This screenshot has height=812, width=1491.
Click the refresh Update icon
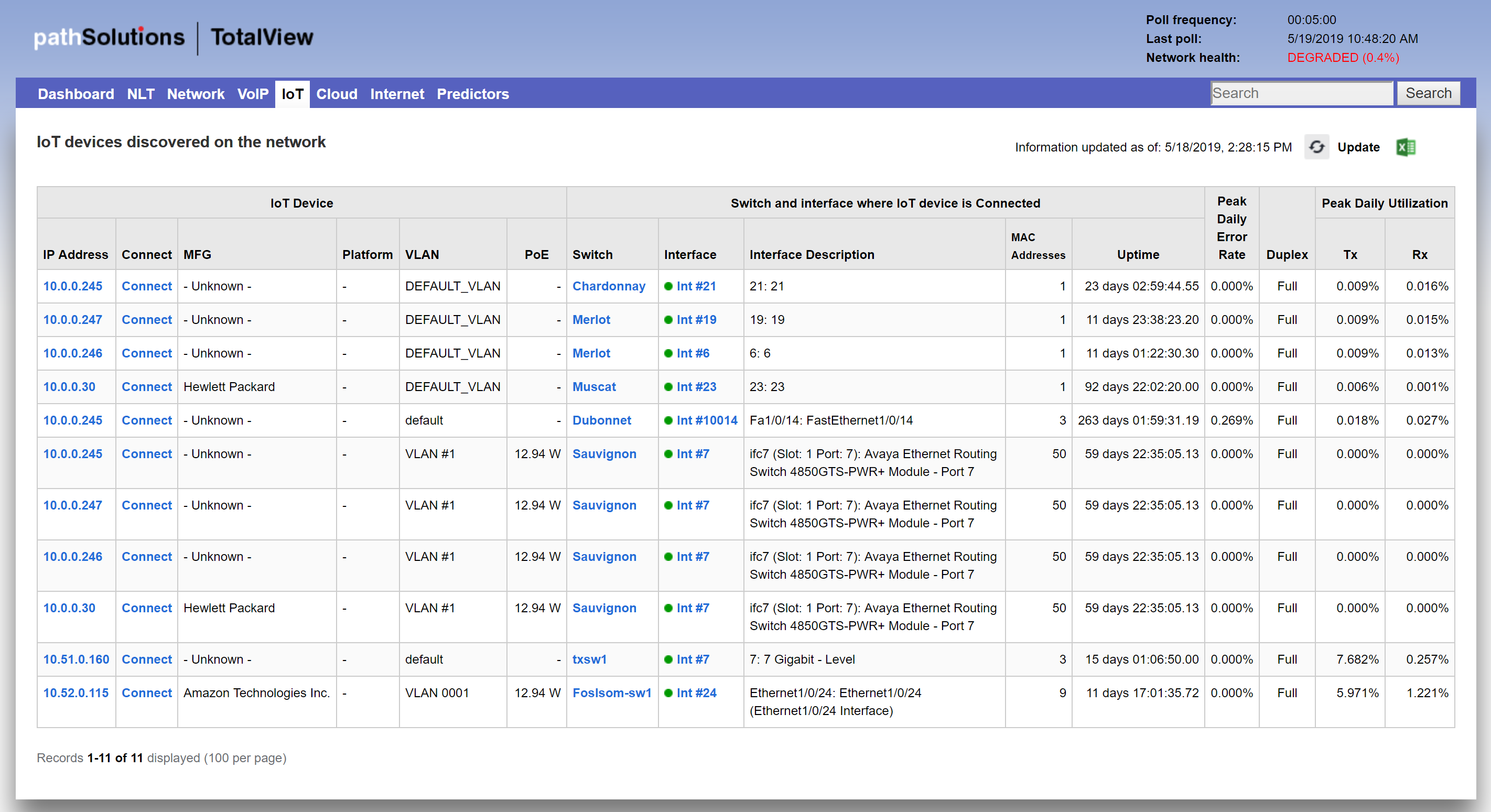coord(1316,147)
